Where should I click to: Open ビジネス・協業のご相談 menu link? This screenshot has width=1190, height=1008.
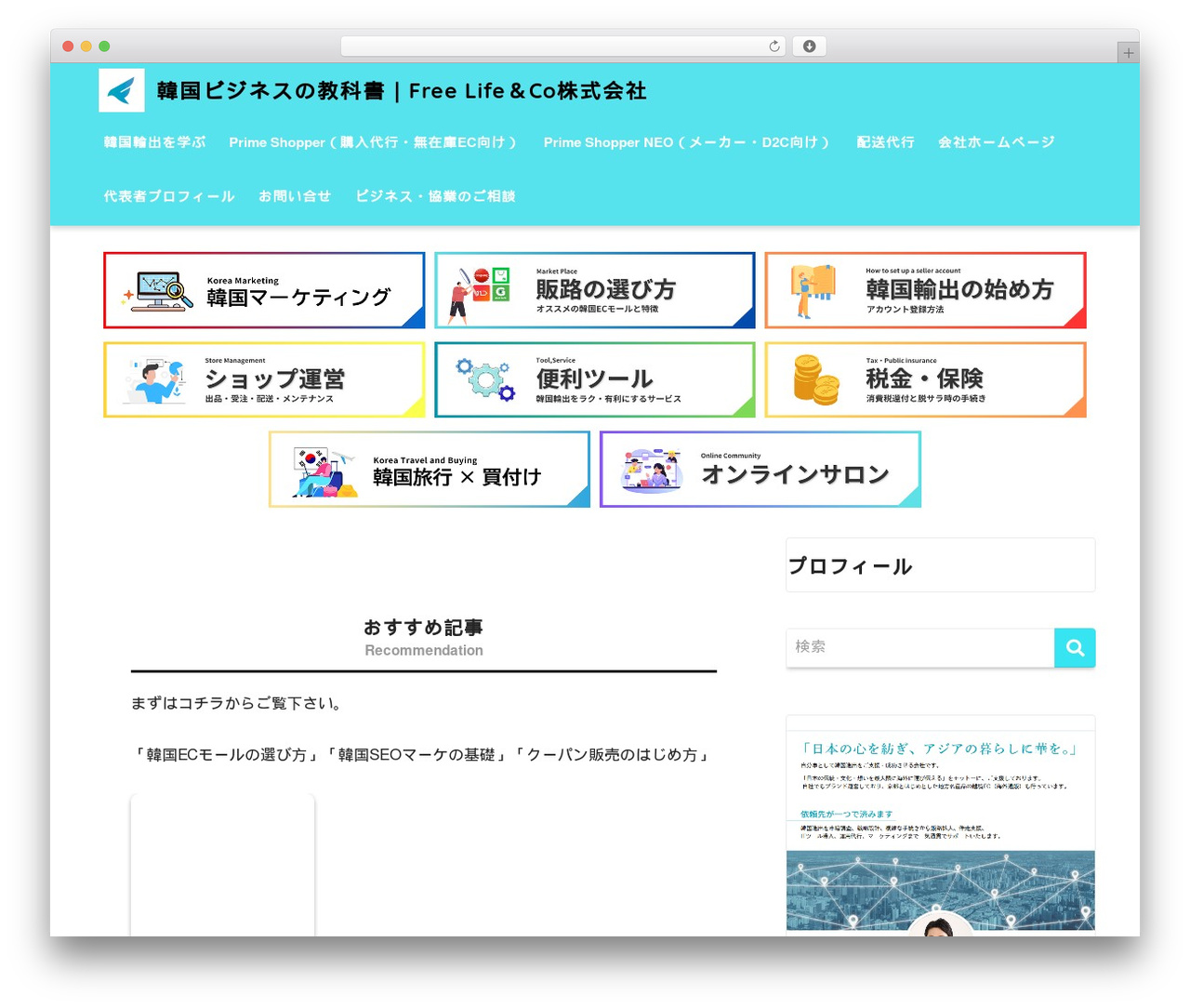(x=435, y=196)
